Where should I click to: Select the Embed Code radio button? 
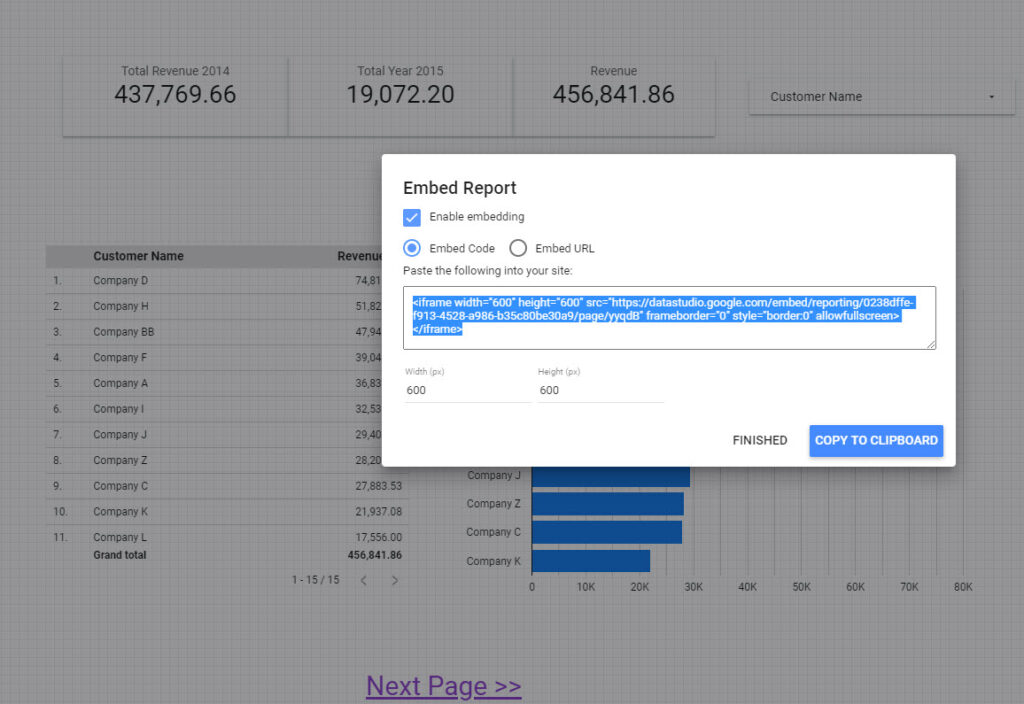tap(411, 248)
